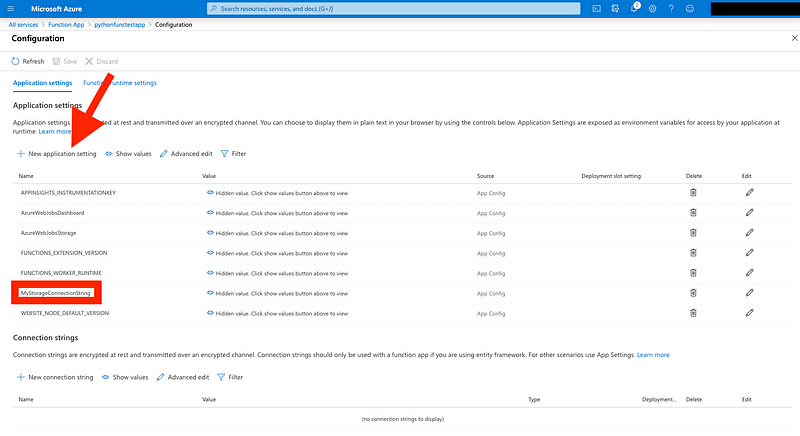800x436 pixels.
Task: Open the notifications bell in the header
Action: [x=633, y=8]
